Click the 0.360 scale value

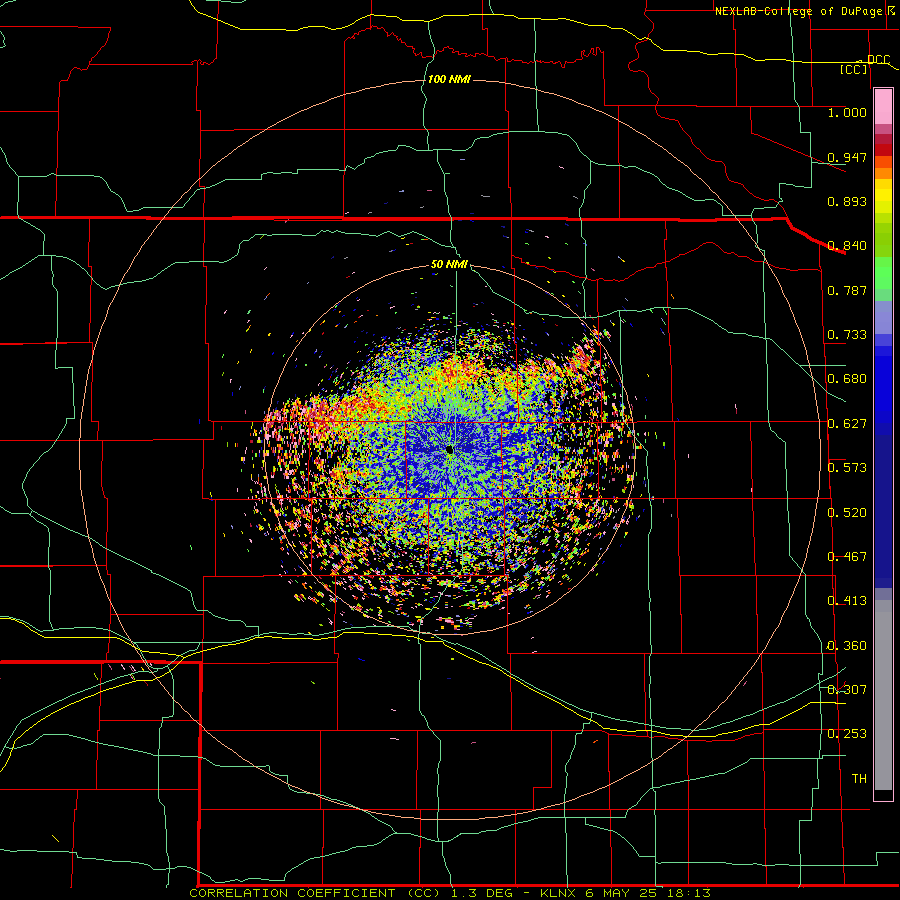click(x=847, y=646)
